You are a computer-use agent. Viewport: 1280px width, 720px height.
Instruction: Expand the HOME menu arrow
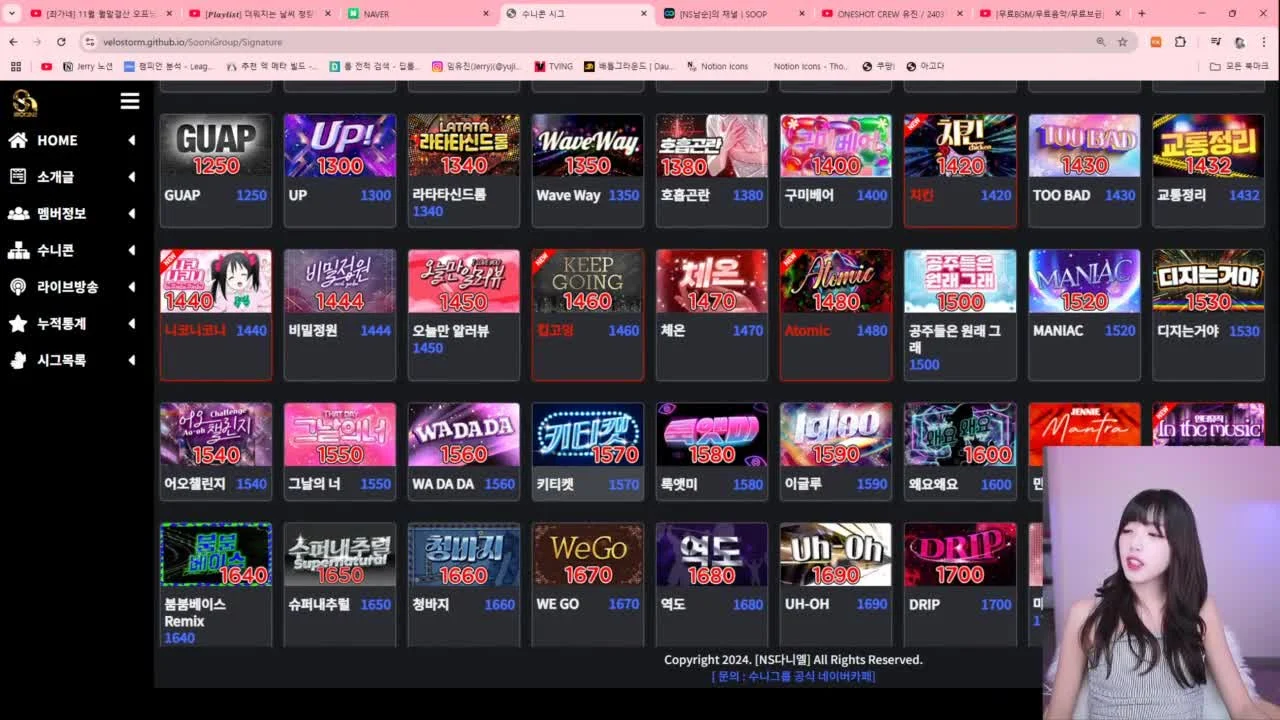pos(131,140)
